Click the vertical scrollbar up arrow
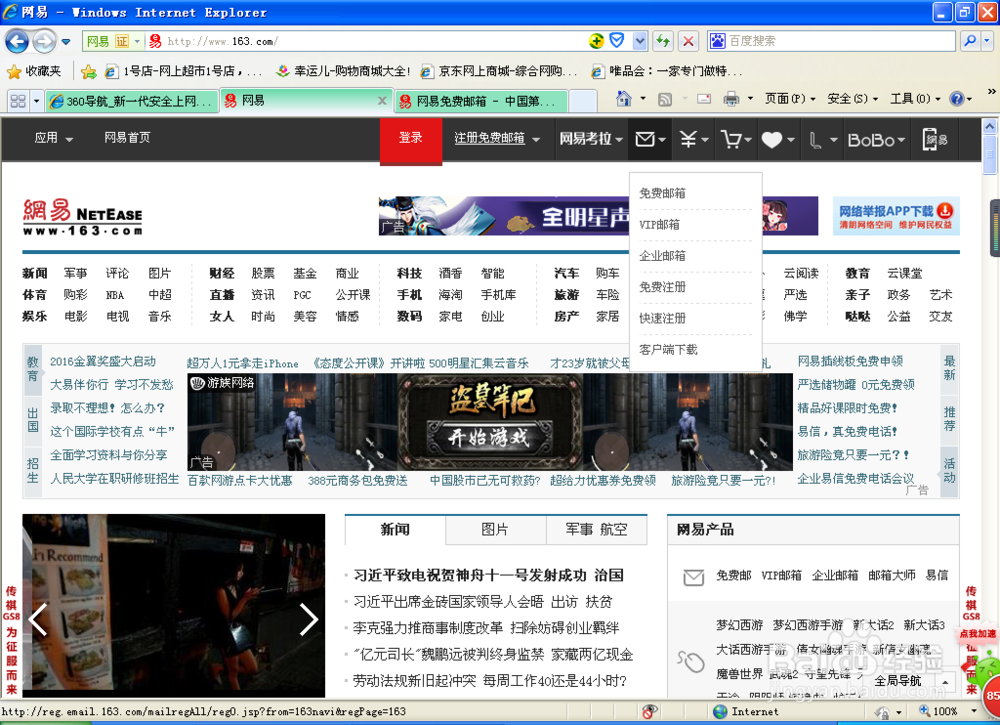The height and width of the screenshot is (725, 1000). coord(989,126)
